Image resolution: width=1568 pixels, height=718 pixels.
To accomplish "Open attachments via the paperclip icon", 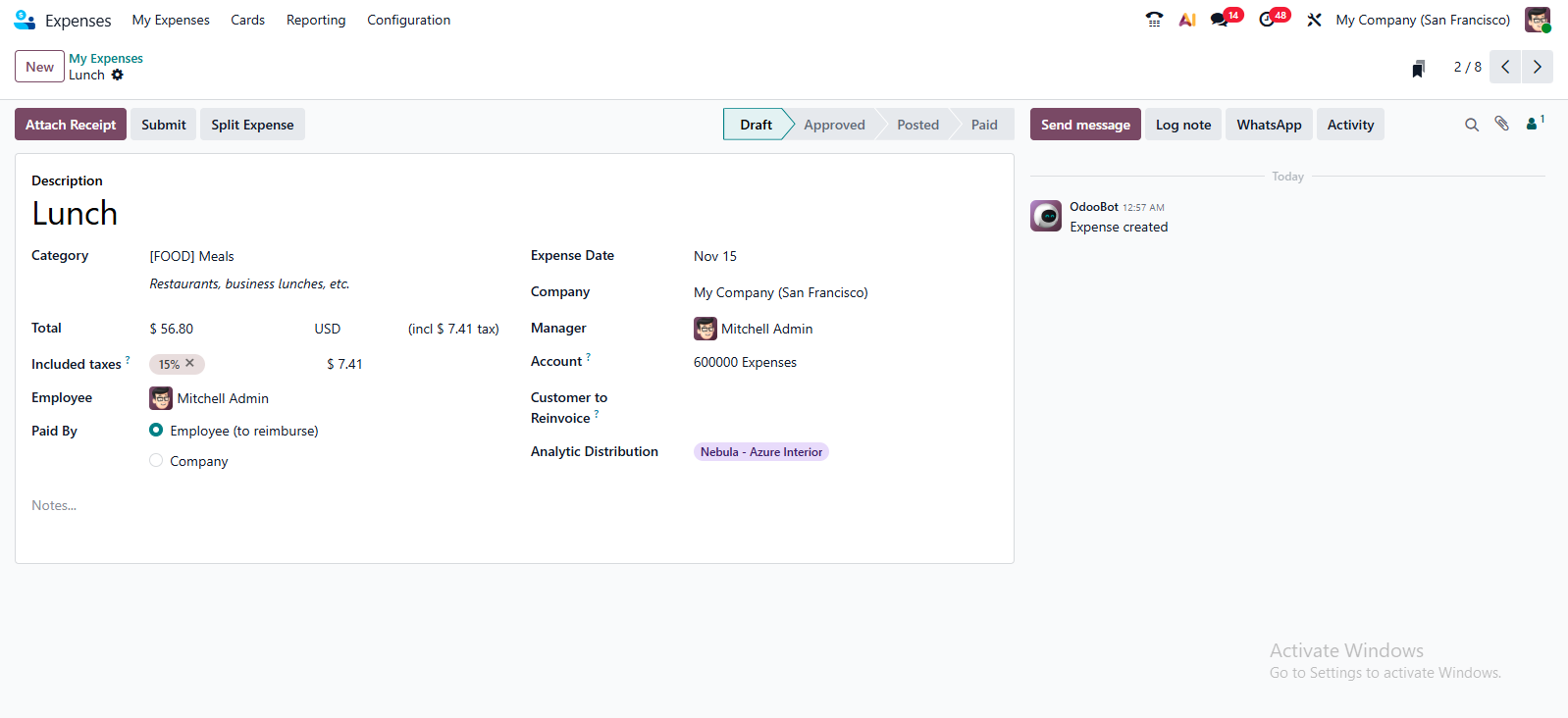I will tap(1501, 124).
